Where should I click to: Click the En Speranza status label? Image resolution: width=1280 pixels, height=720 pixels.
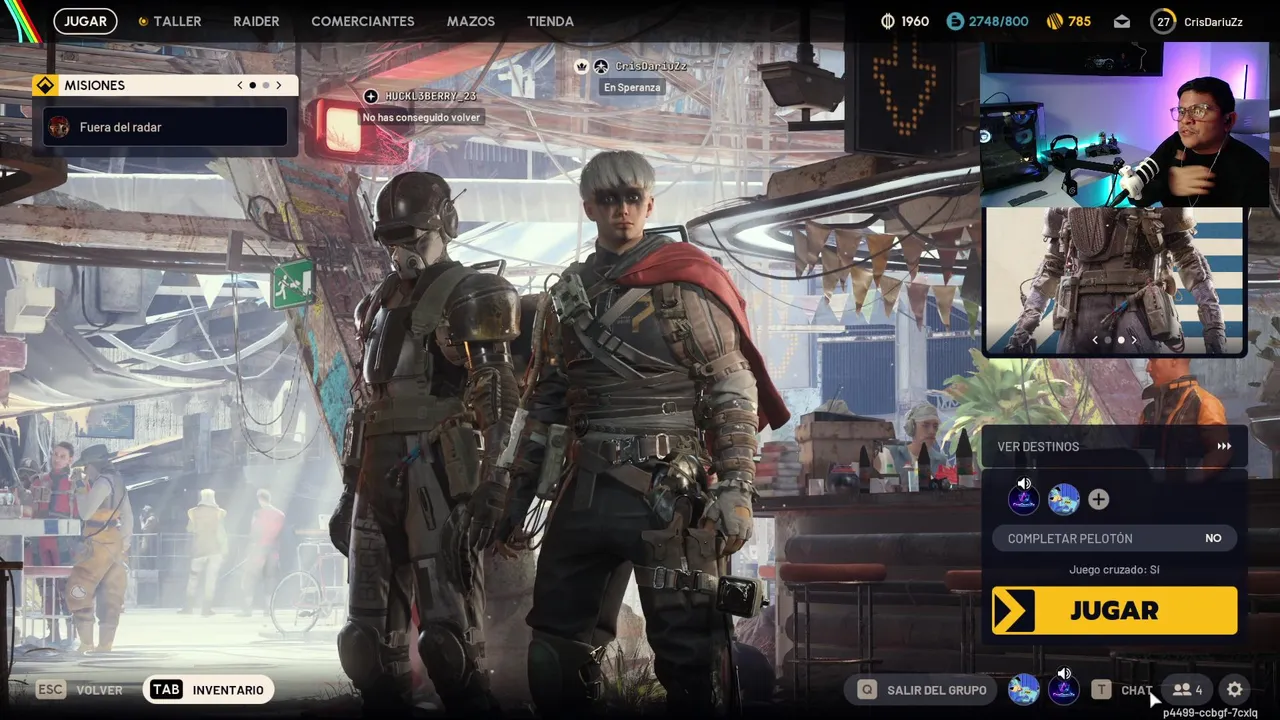coord(632,87)
